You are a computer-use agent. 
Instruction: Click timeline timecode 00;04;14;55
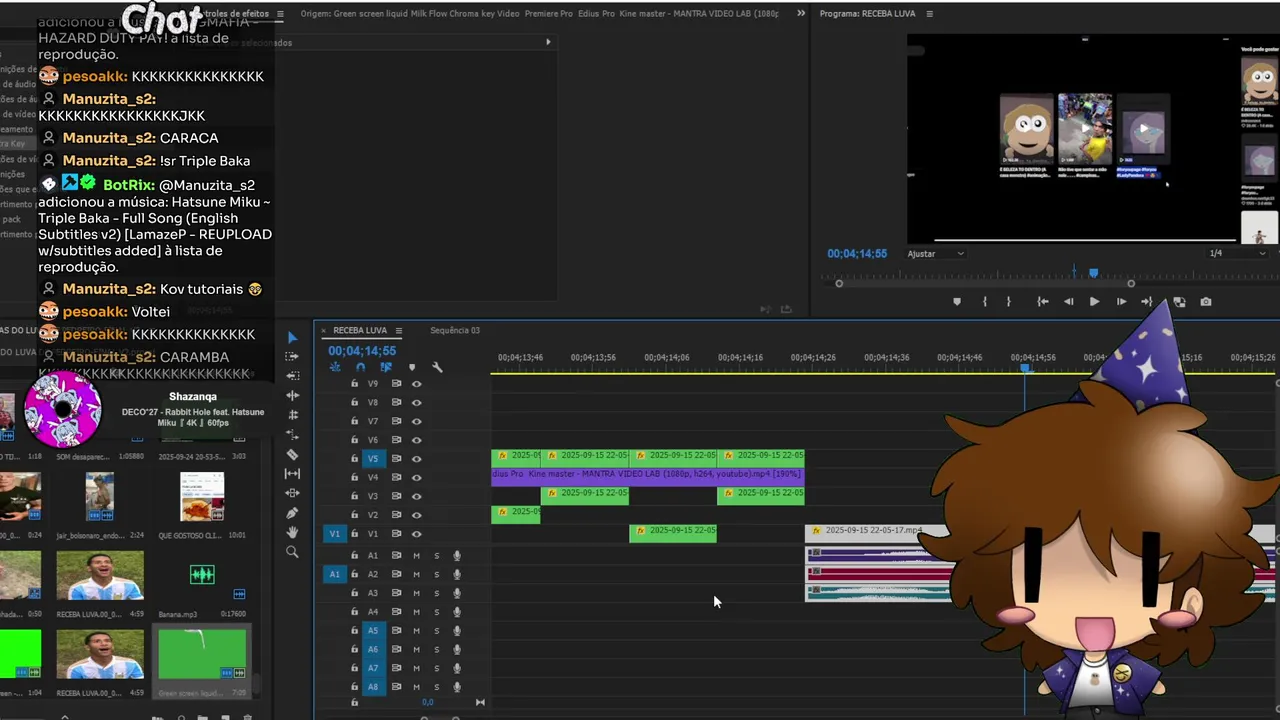pyautogui.click(x=362, y=351)
